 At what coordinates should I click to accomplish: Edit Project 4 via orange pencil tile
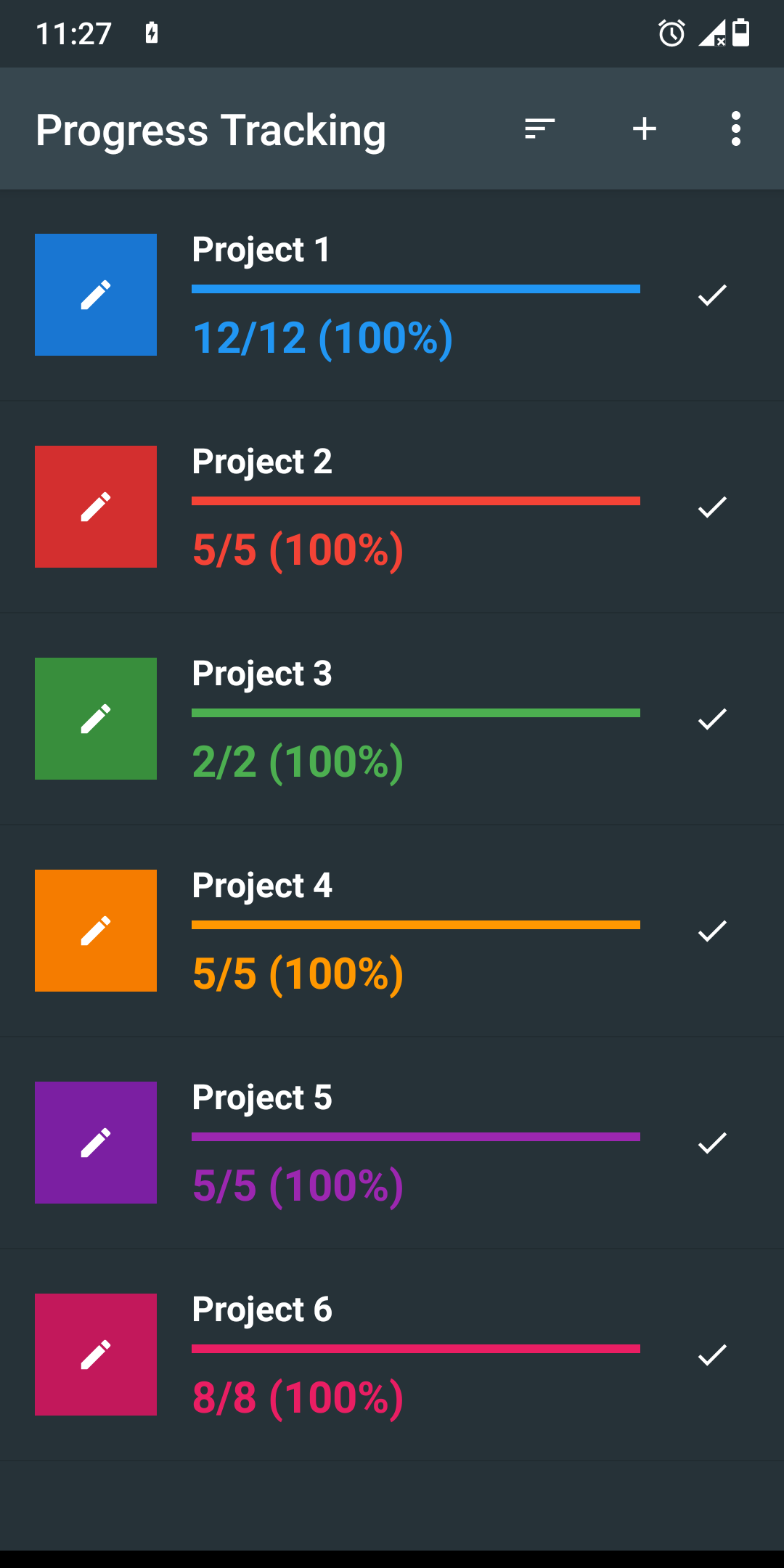[96, 931]
